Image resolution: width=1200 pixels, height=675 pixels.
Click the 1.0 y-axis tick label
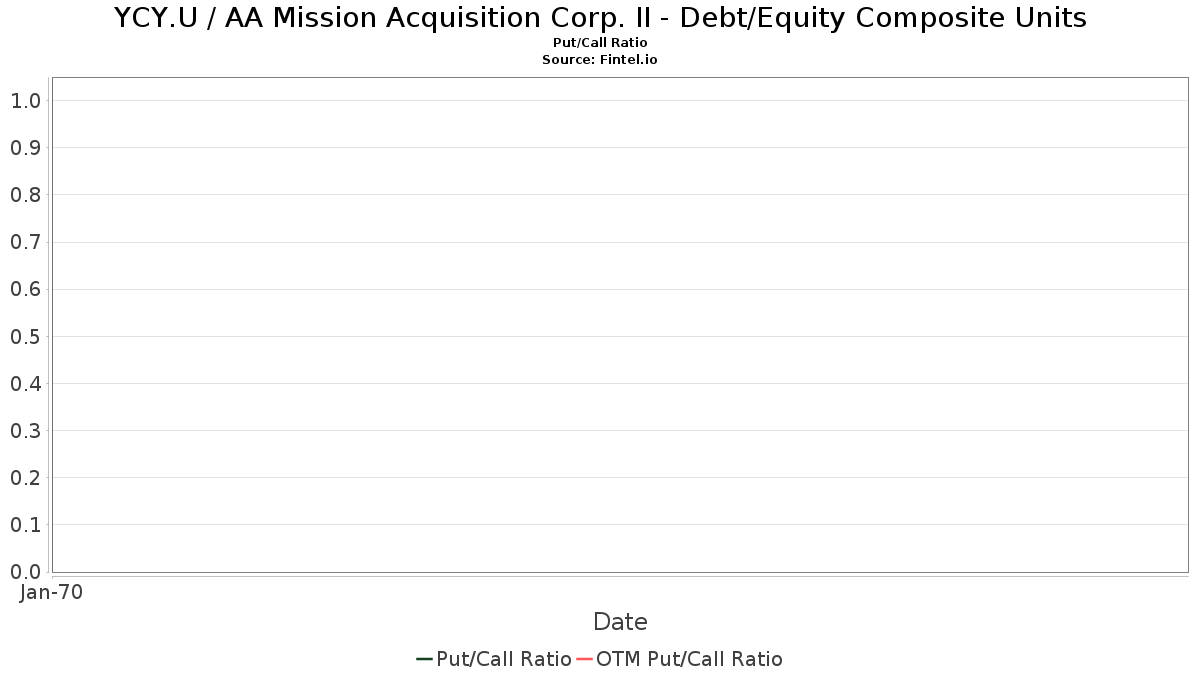coord(25,101)
